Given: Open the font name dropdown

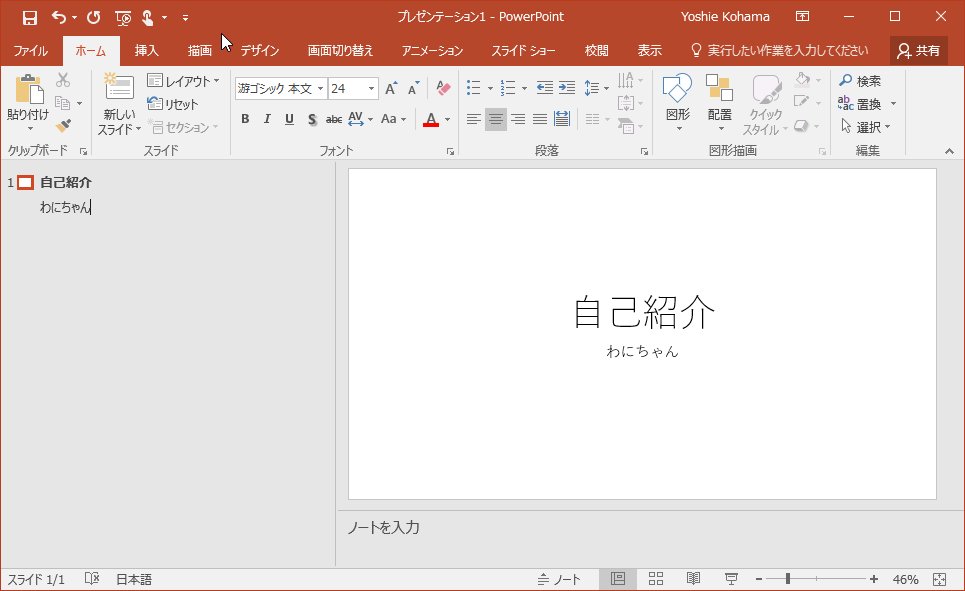Looking at the screenshot, I should coord(321,89).
